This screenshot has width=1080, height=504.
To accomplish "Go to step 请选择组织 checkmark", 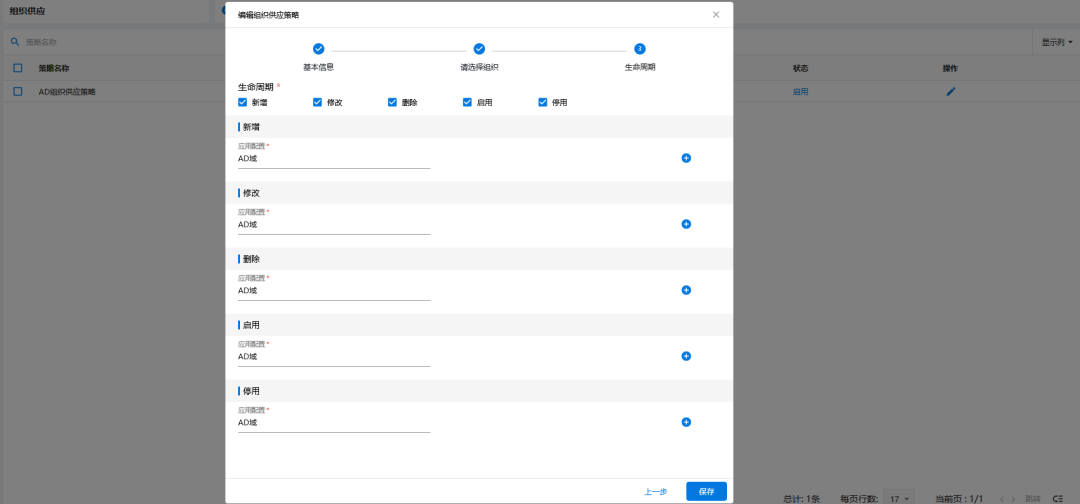I will [479, 49].
